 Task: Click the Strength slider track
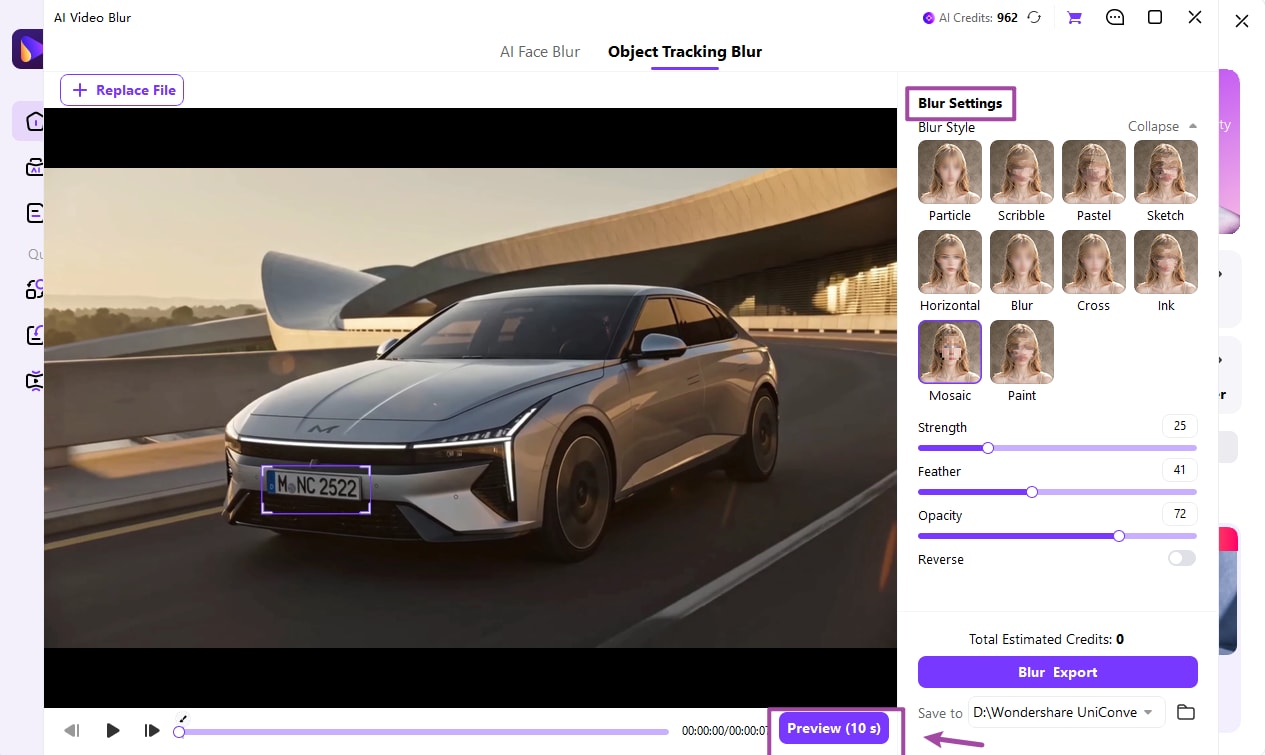coord(1057,448)
